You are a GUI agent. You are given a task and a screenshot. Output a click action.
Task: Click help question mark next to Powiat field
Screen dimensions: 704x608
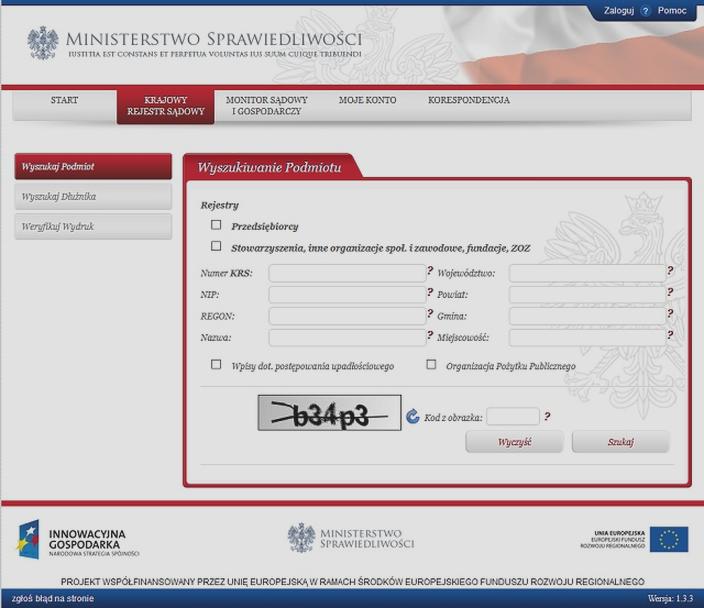coord(670,292)
